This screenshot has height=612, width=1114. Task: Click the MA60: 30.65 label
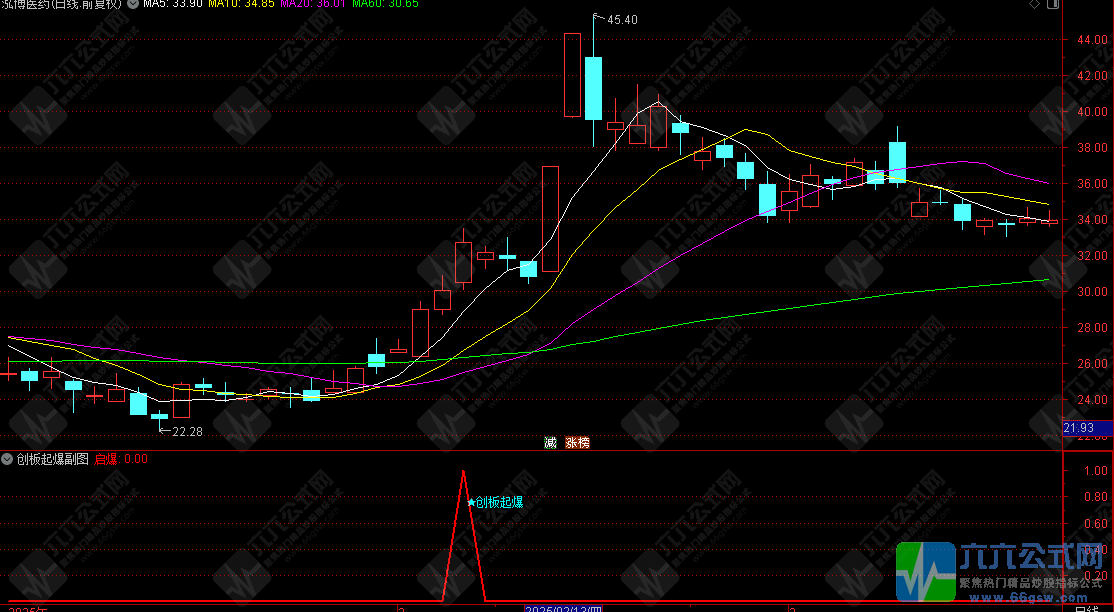click(385, 4)
